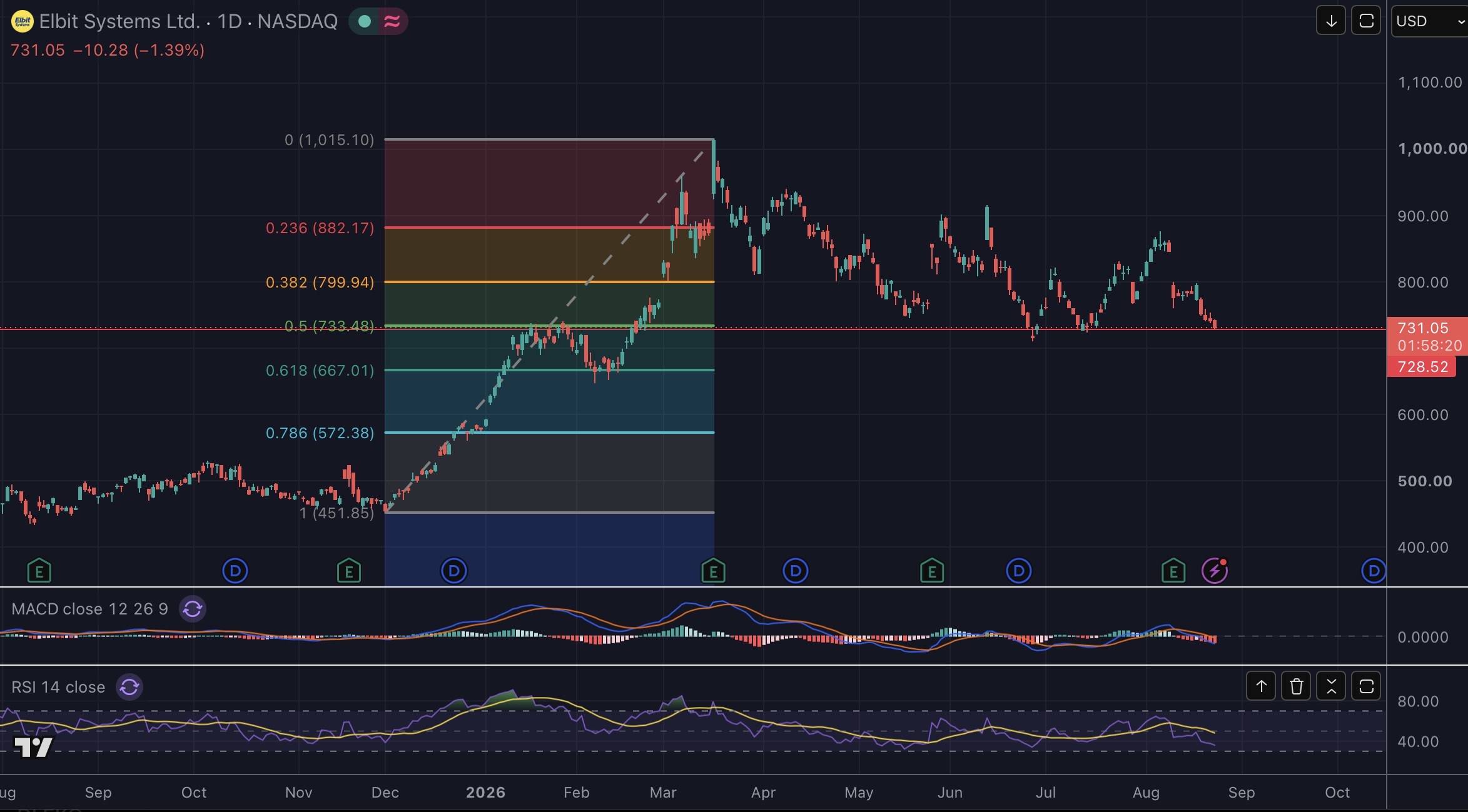The width and height of the screenshot is (1468, 812).
Task: Click the price change −10.28 (−1.39%) text
Action: (x=139, y=50)
